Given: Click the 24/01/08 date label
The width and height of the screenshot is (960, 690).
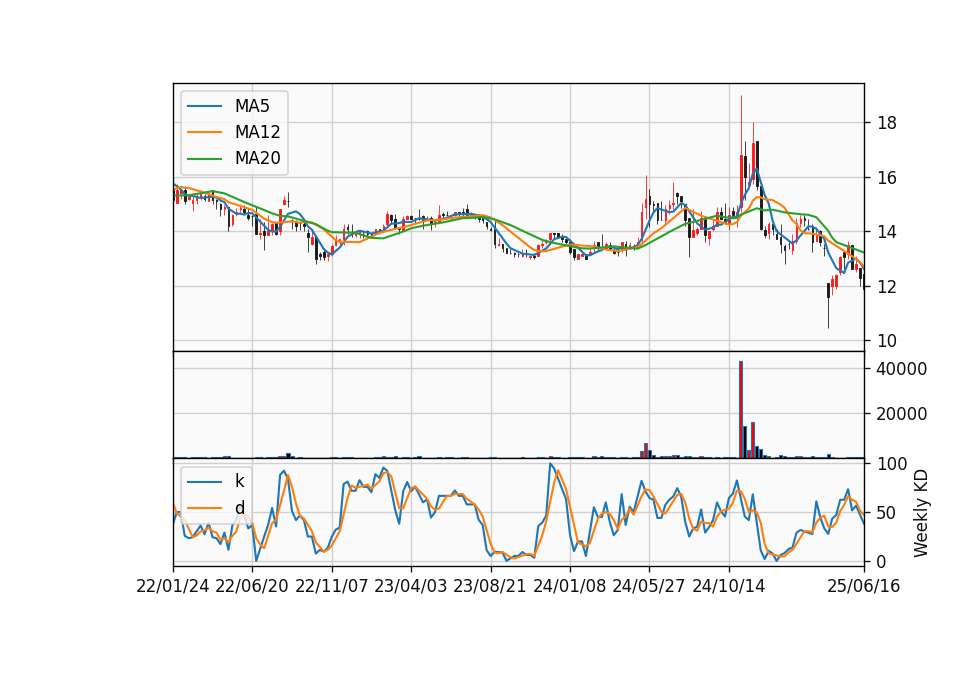Looking at the screenshot, I should 570,587.
